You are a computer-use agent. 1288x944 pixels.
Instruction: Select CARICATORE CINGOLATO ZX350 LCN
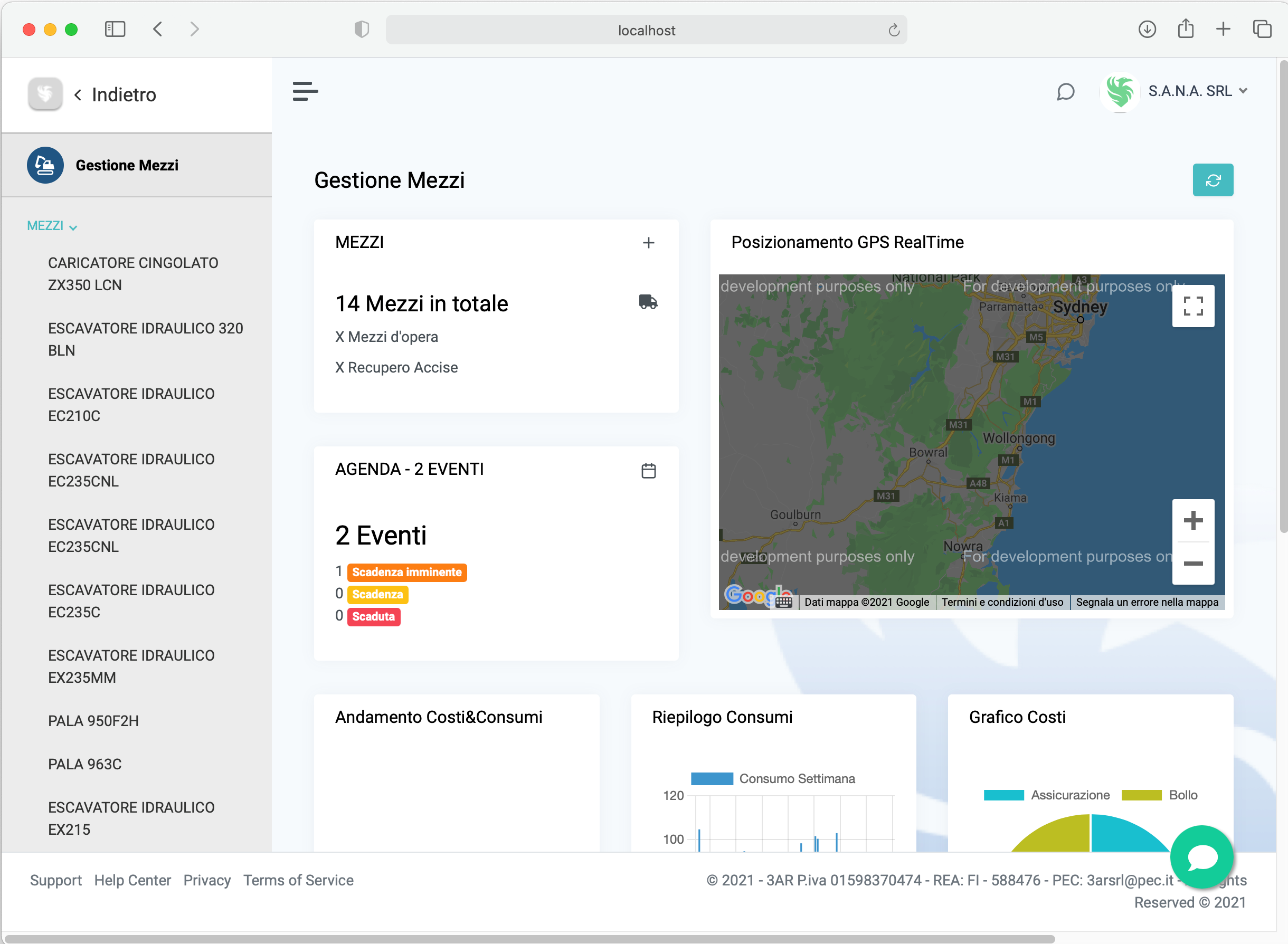coord(132,274)
